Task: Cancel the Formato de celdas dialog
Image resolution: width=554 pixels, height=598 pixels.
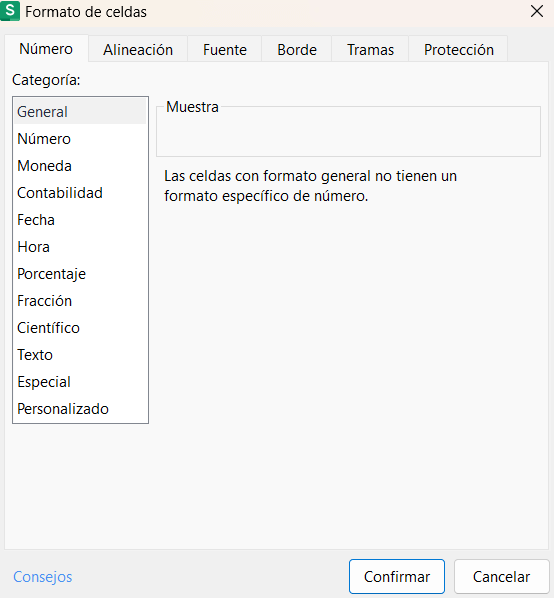Action: point(501,577)
